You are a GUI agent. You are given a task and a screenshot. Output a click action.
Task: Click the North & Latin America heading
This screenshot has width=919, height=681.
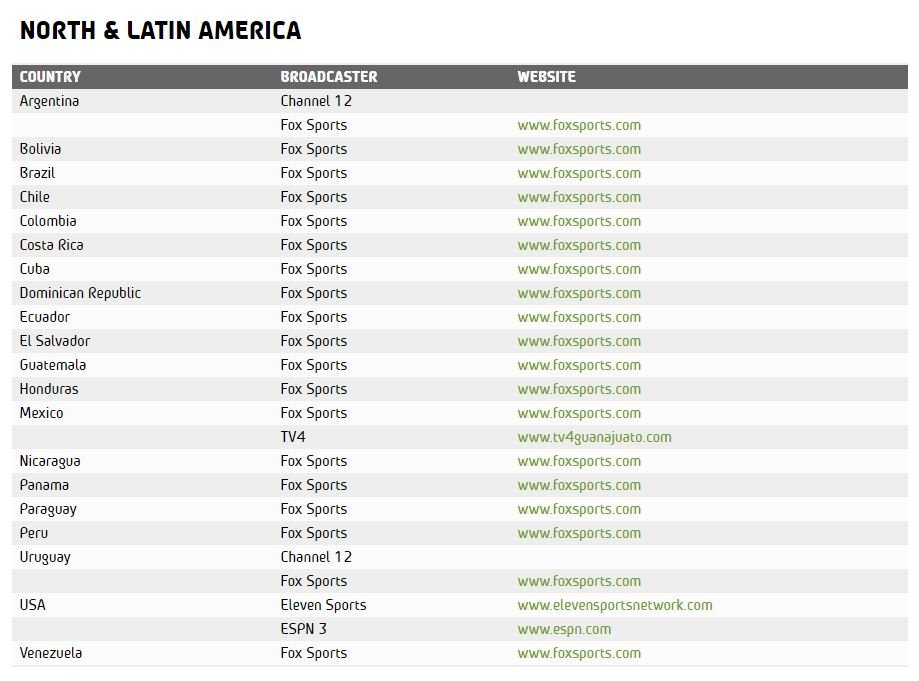click(x=161, y=30)
